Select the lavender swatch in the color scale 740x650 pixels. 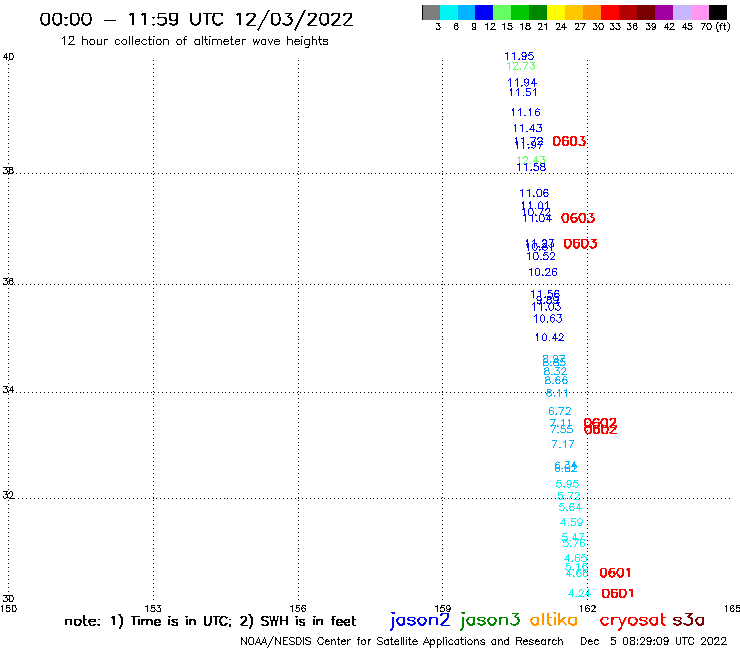point(682,12)
